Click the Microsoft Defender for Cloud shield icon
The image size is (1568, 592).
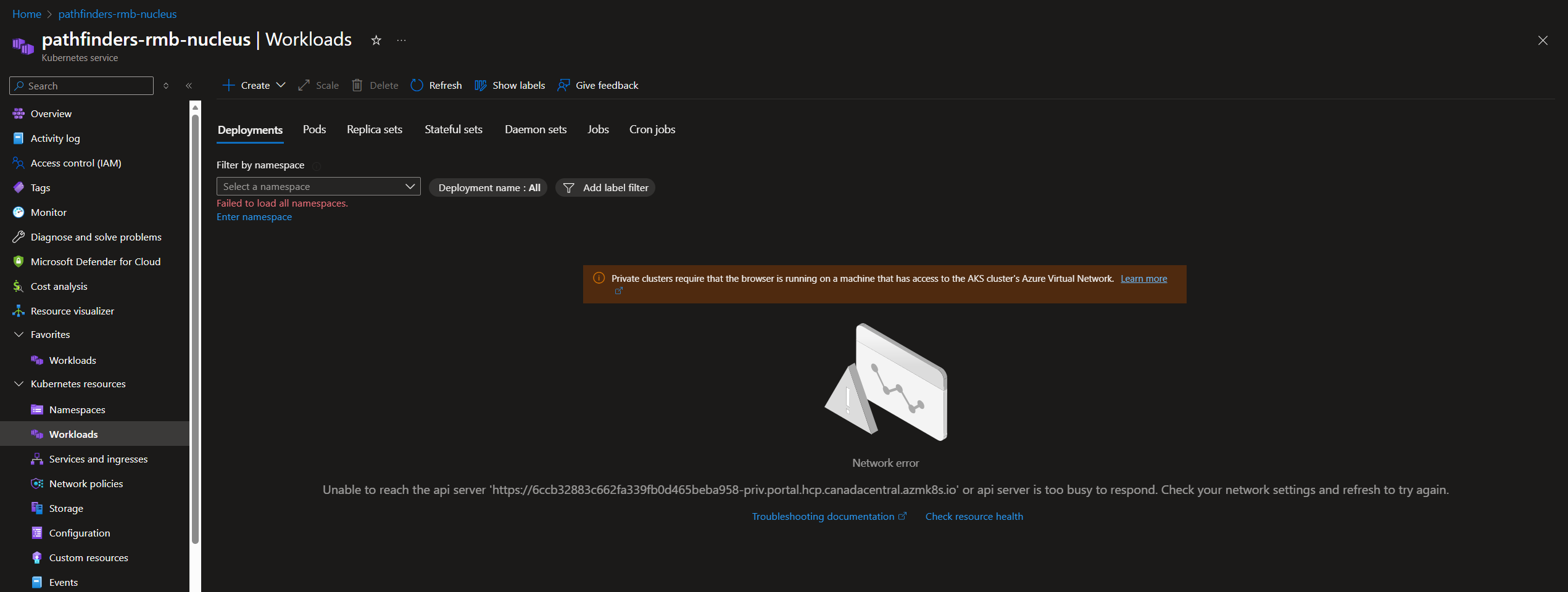19,261
